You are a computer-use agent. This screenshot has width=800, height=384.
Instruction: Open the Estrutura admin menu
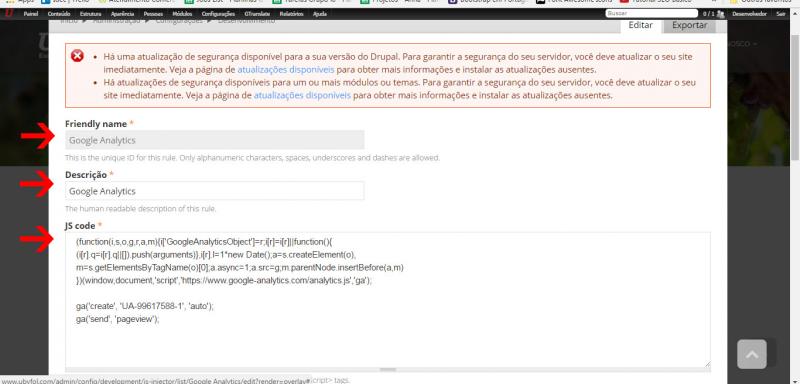tap(90, 14)
